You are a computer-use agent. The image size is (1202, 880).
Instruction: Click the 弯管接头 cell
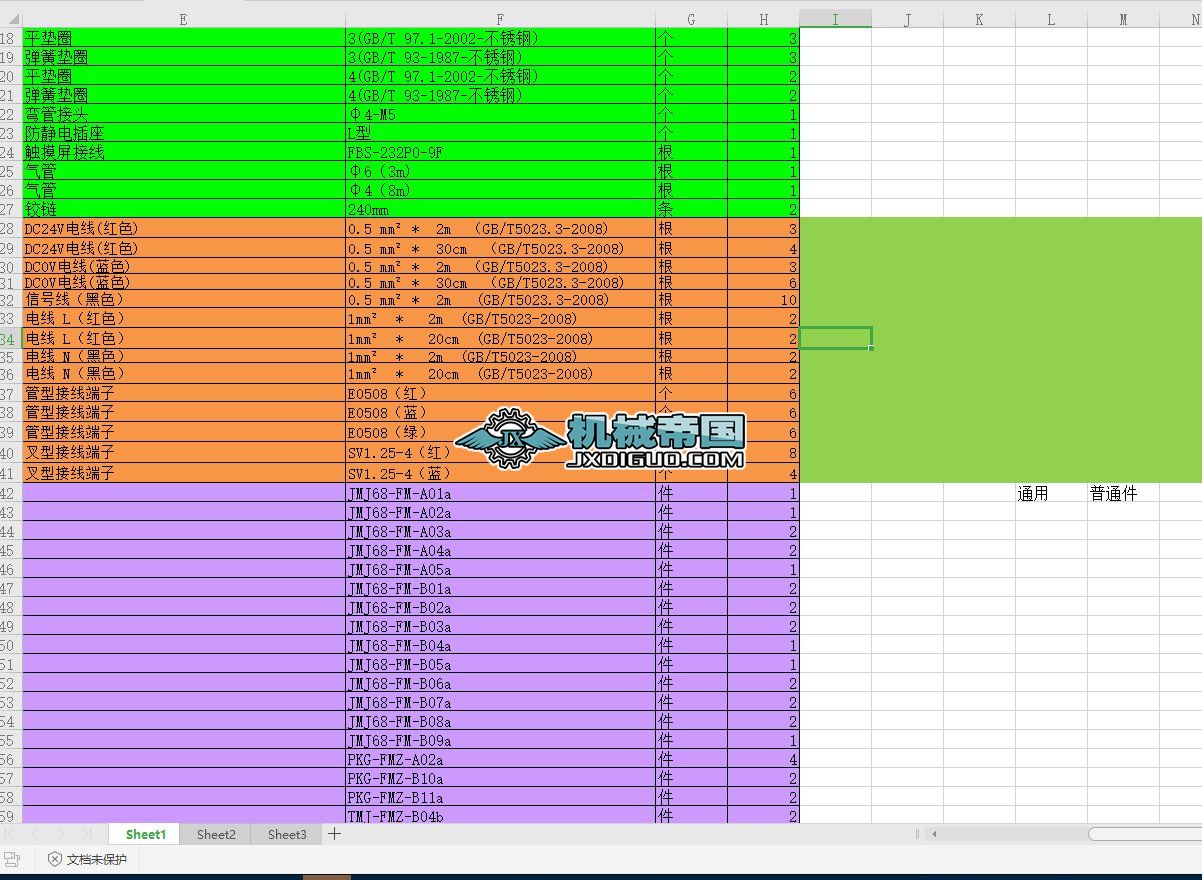(183, 114)
